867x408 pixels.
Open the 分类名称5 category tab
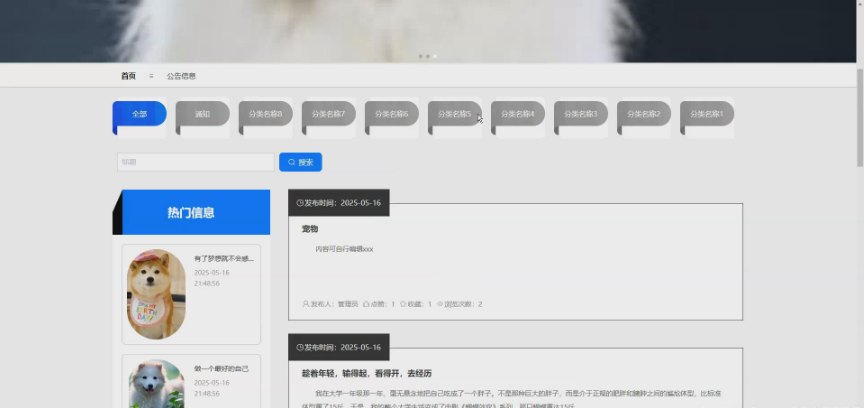coord(455,114)
